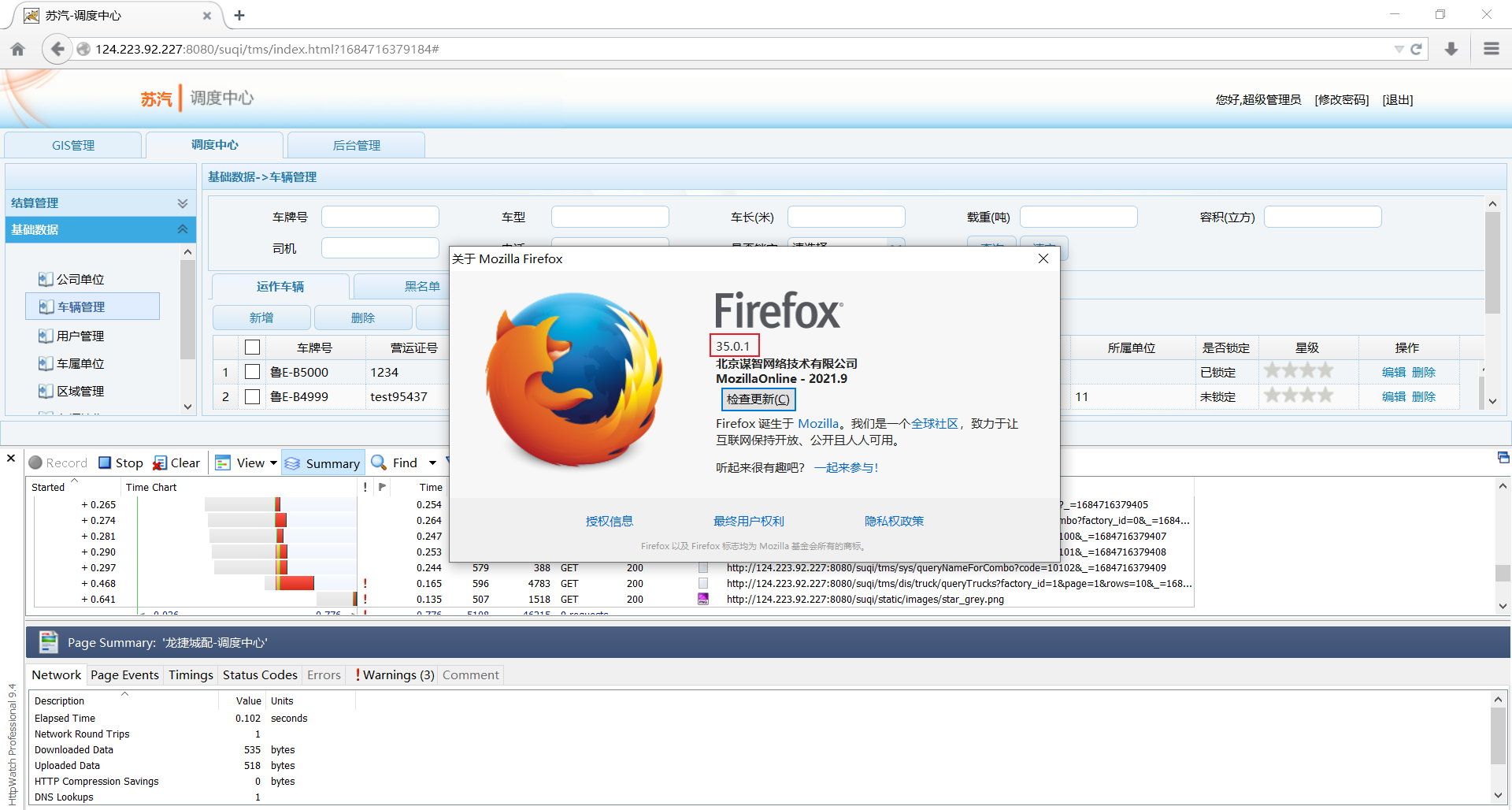Image resolution: width=1512 pixels, height=810 pixels.
Task: Open the Page Events tab
Action: coord(124,674)
